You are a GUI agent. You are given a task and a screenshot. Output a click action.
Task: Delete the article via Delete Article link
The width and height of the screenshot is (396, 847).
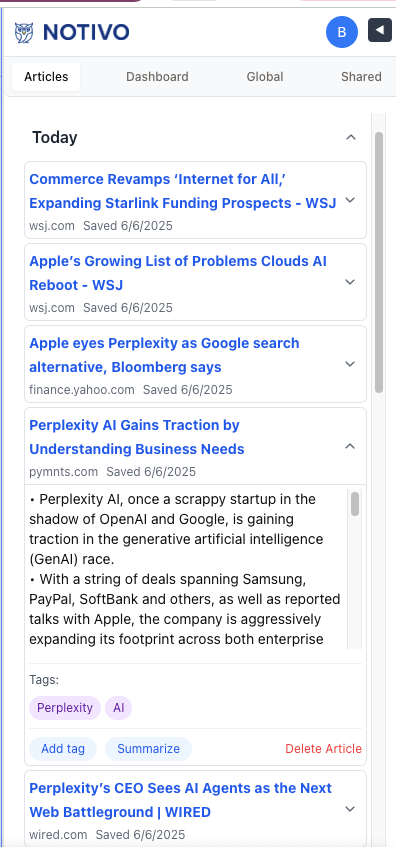click(324, 749)
